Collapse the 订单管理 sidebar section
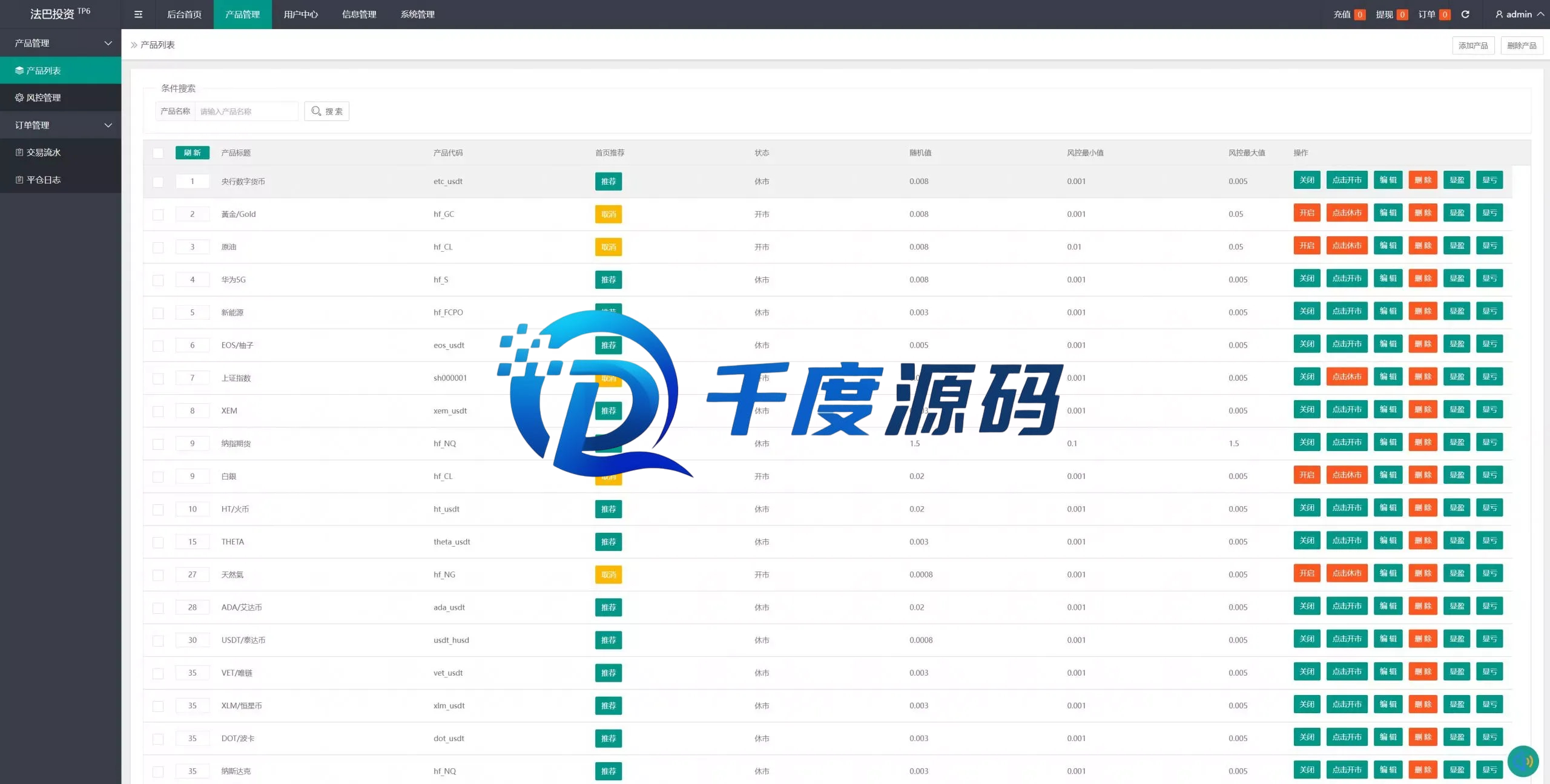Image resolution: width=1550 pixels, height=784 pixels. tap(61, 125)
